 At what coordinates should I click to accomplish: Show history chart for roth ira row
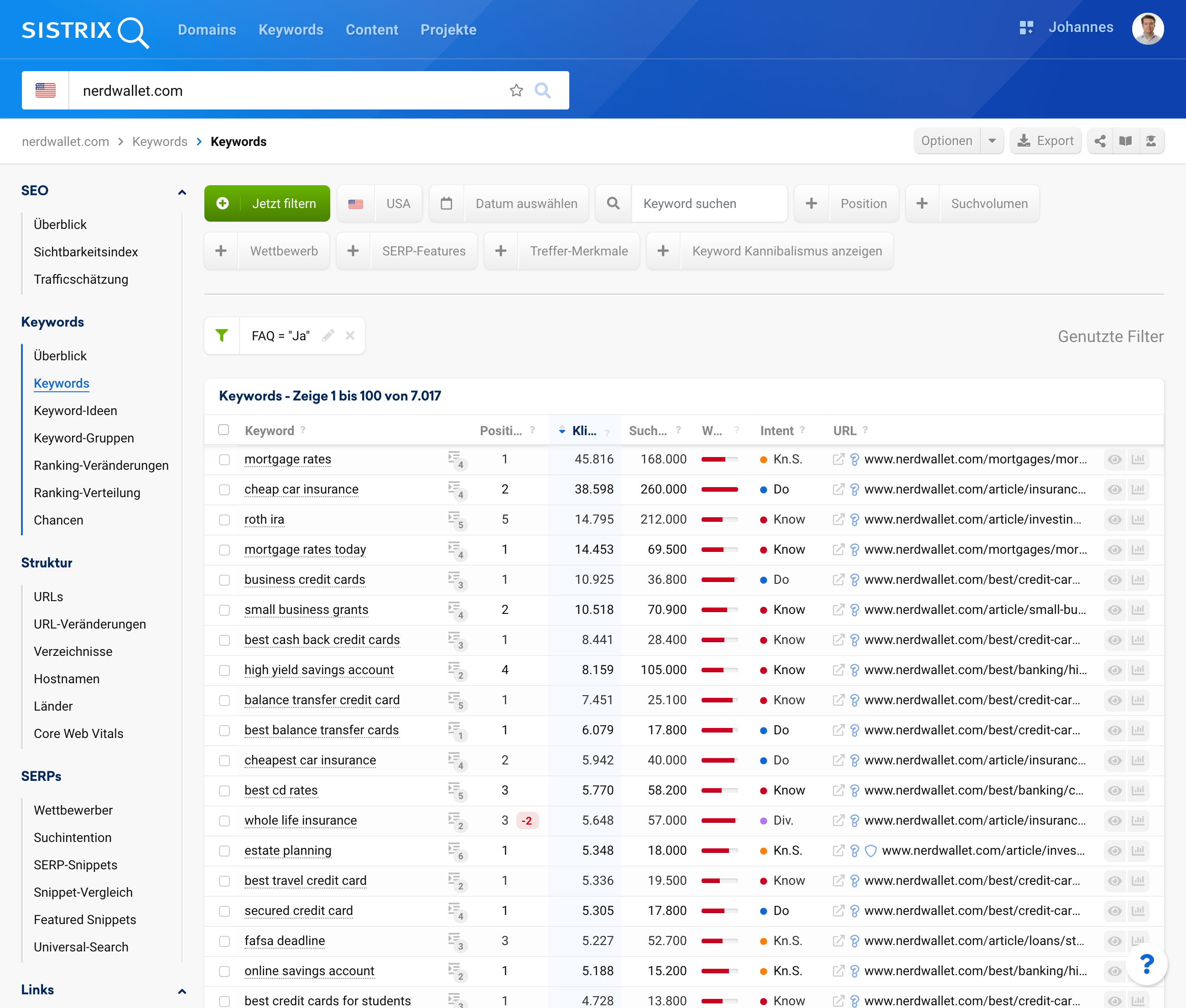coord(1138,520)
